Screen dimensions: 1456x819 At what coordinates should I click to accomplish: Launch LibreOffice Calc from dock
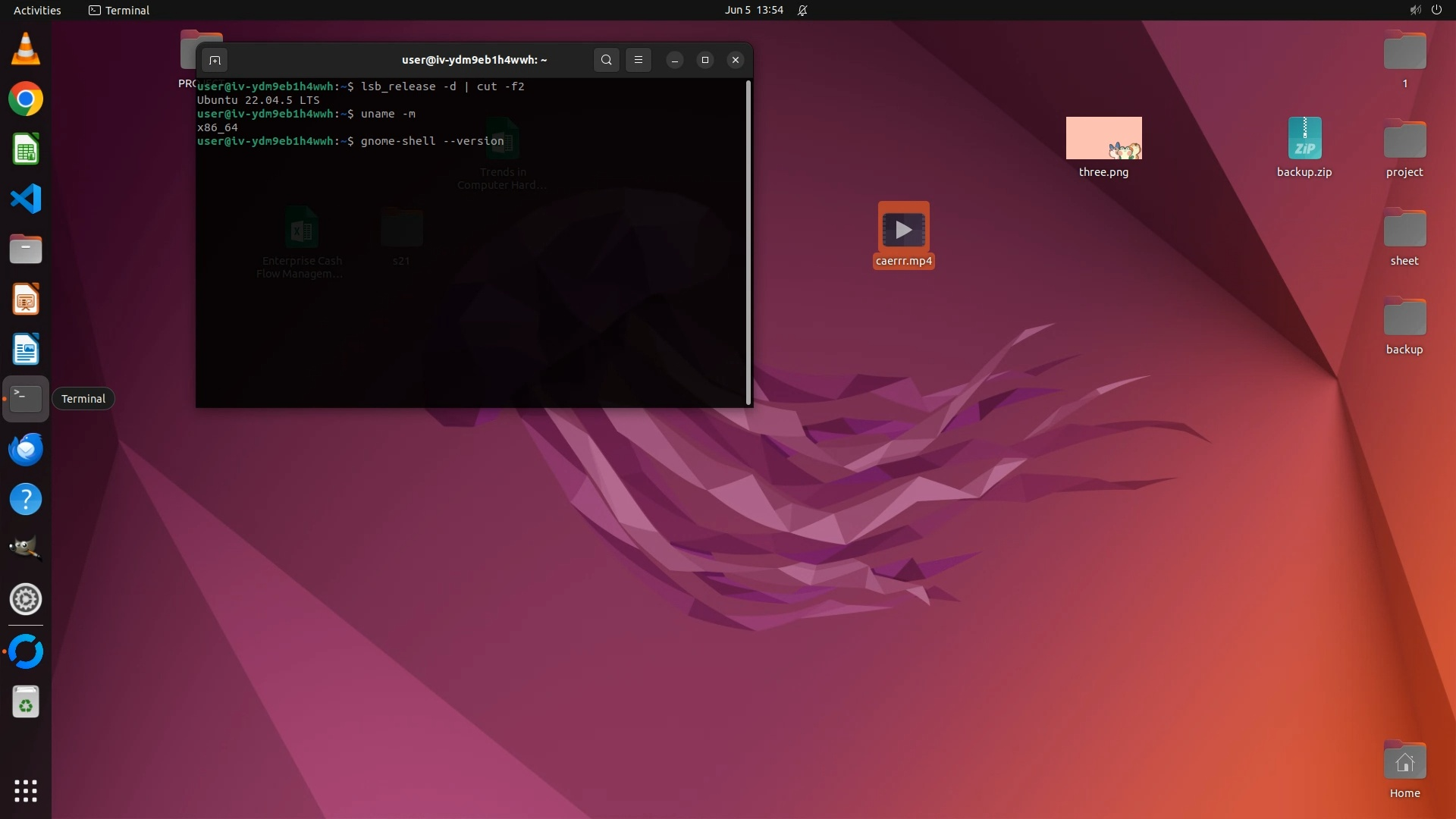[x=25, y=149]
